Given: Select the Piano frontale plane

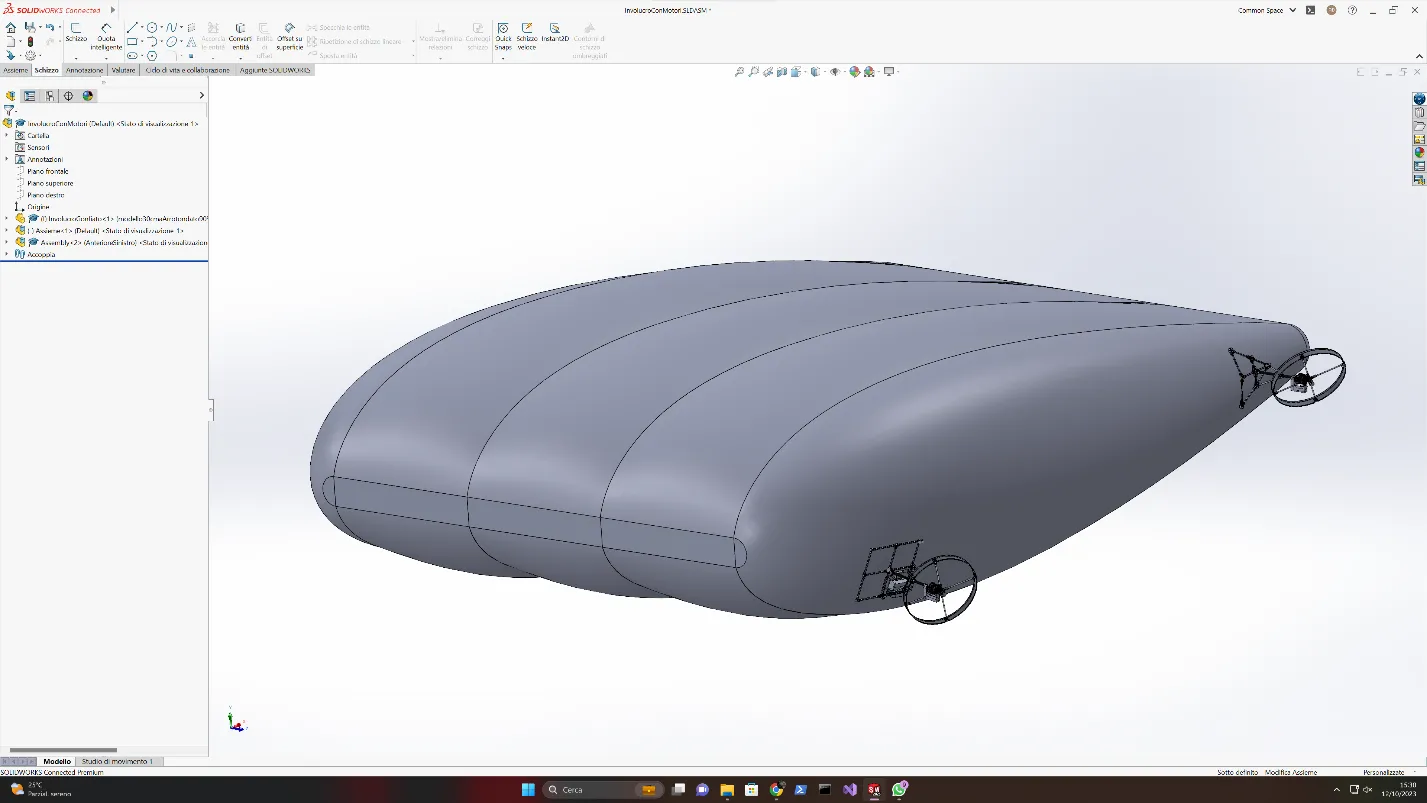Looking at the screenshot, I should pos(50,171).
